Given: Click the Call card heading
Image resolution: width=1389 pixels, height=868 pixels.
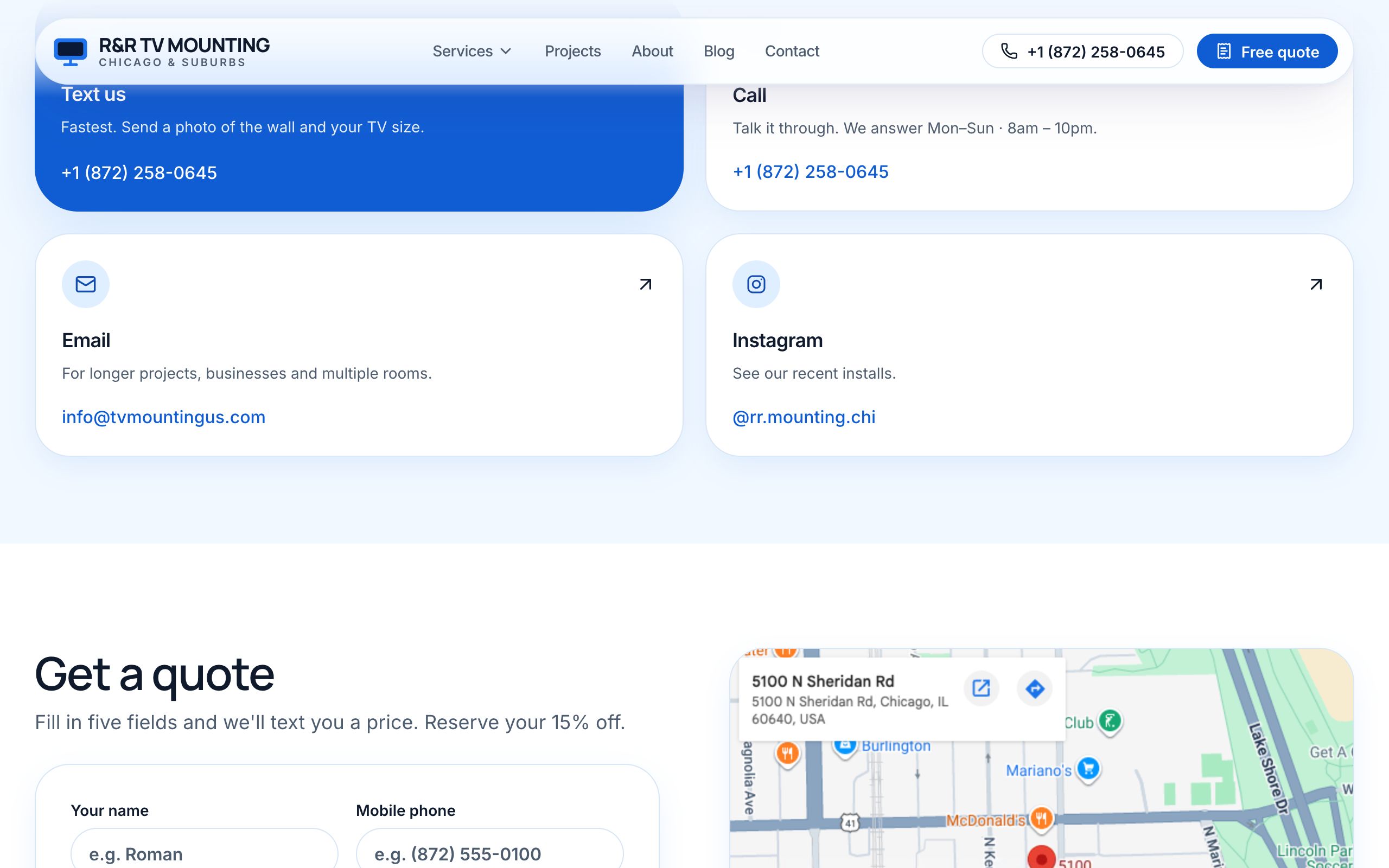Looking at the screenshot, I should pos(749,95).
